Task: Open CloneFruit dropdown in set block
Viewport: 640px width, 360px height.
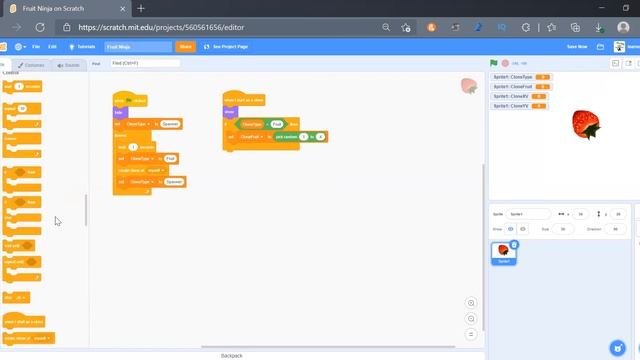Action: coord(252,137)
